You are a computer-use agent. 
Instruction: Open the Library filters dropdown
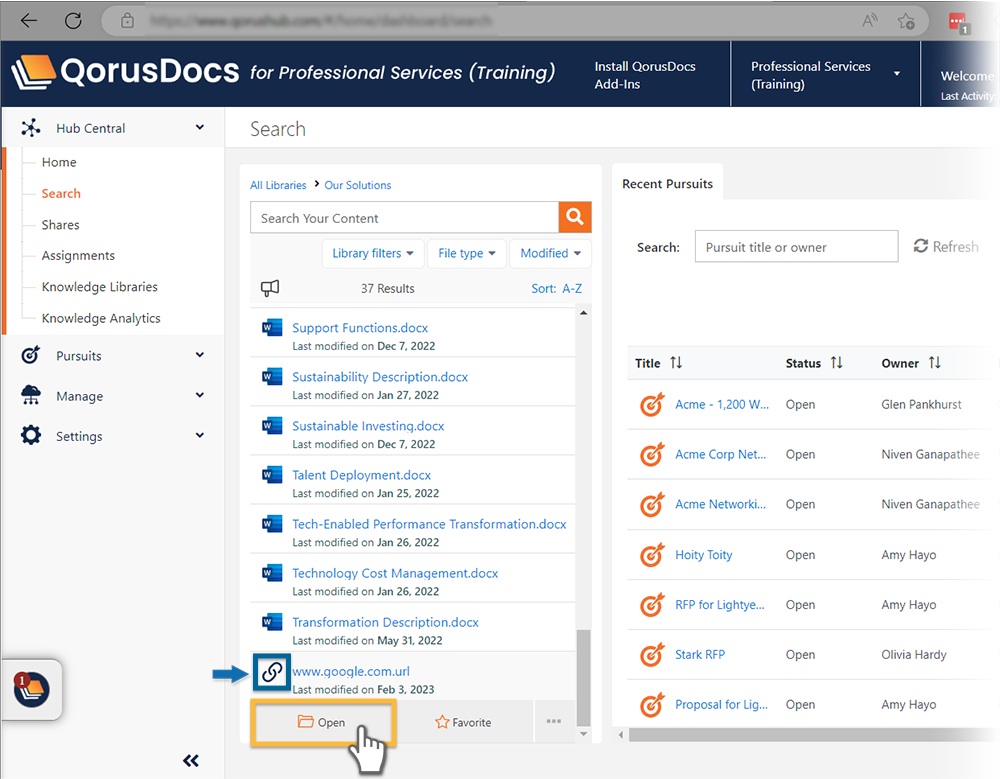[372, 253]
